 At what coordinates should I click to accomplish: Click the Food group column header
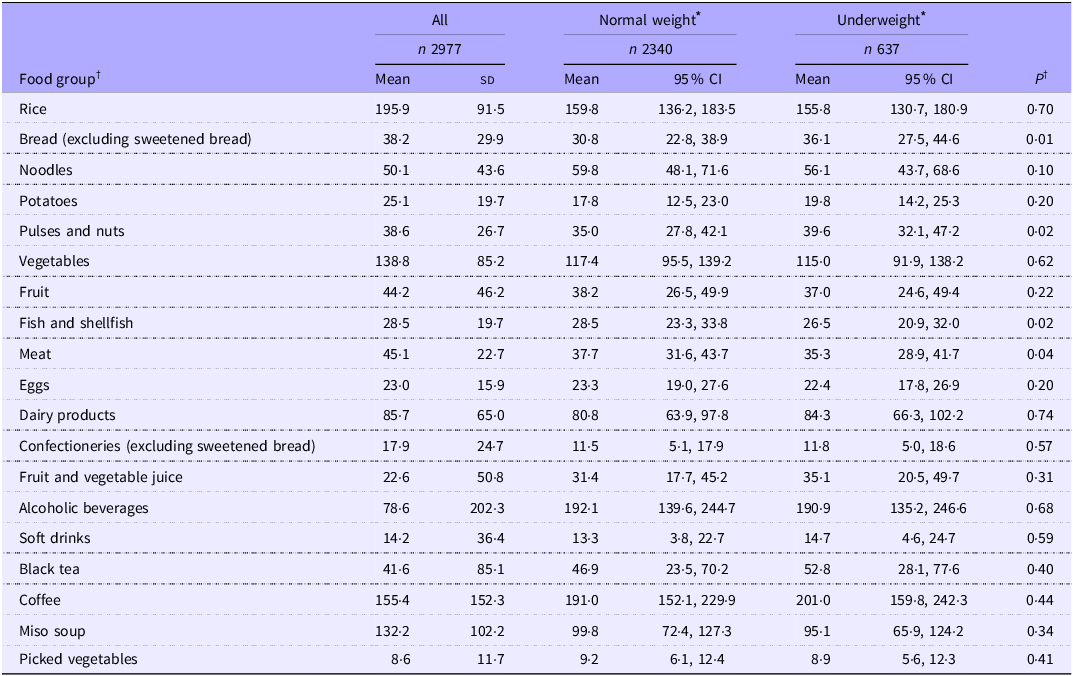point(60,79)
